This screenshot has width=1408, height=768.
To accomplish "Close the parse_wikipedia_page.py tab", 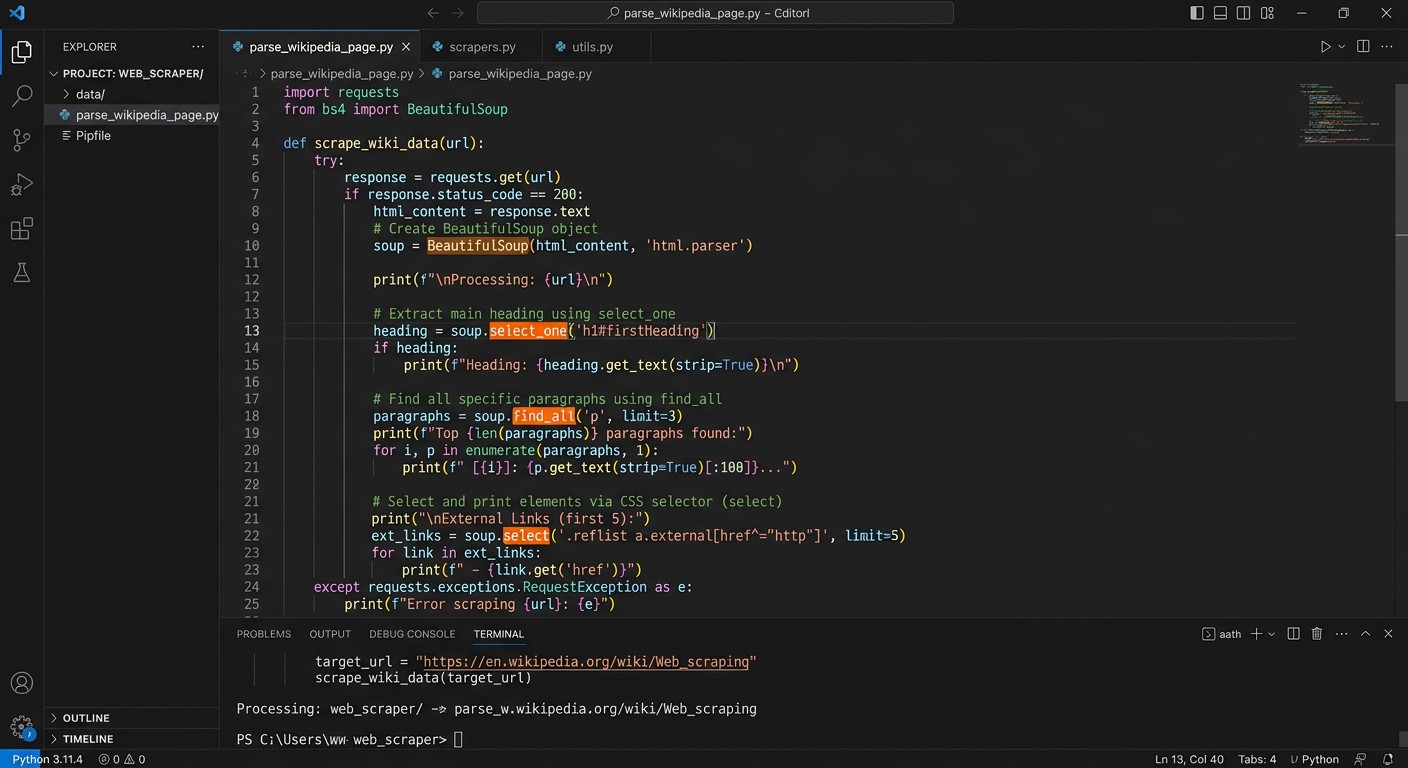I will coord(406,47).
